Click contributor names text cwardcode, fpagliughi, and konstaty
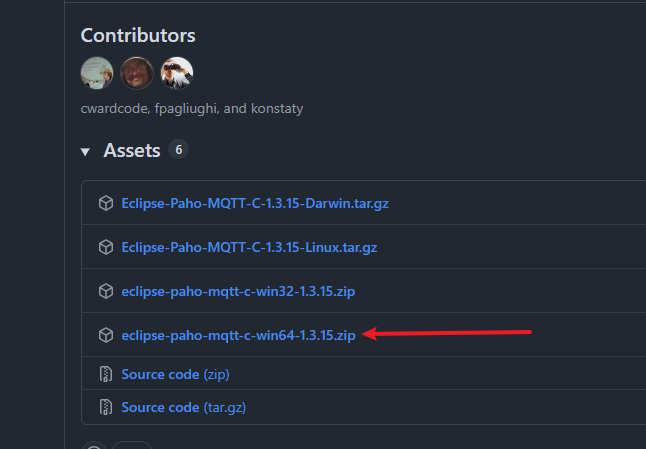Viewport: 646px width, 449px height. (192, 109)
